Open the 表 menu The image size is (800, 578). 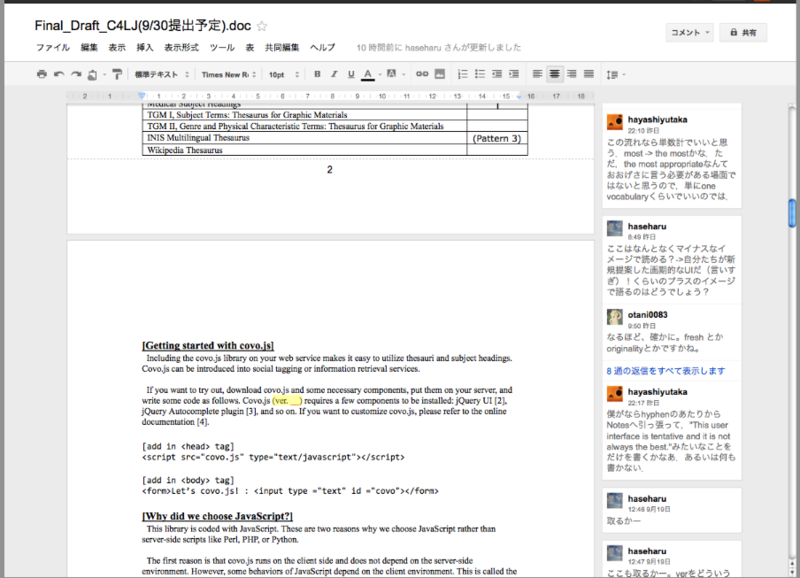tap(249, 47)
